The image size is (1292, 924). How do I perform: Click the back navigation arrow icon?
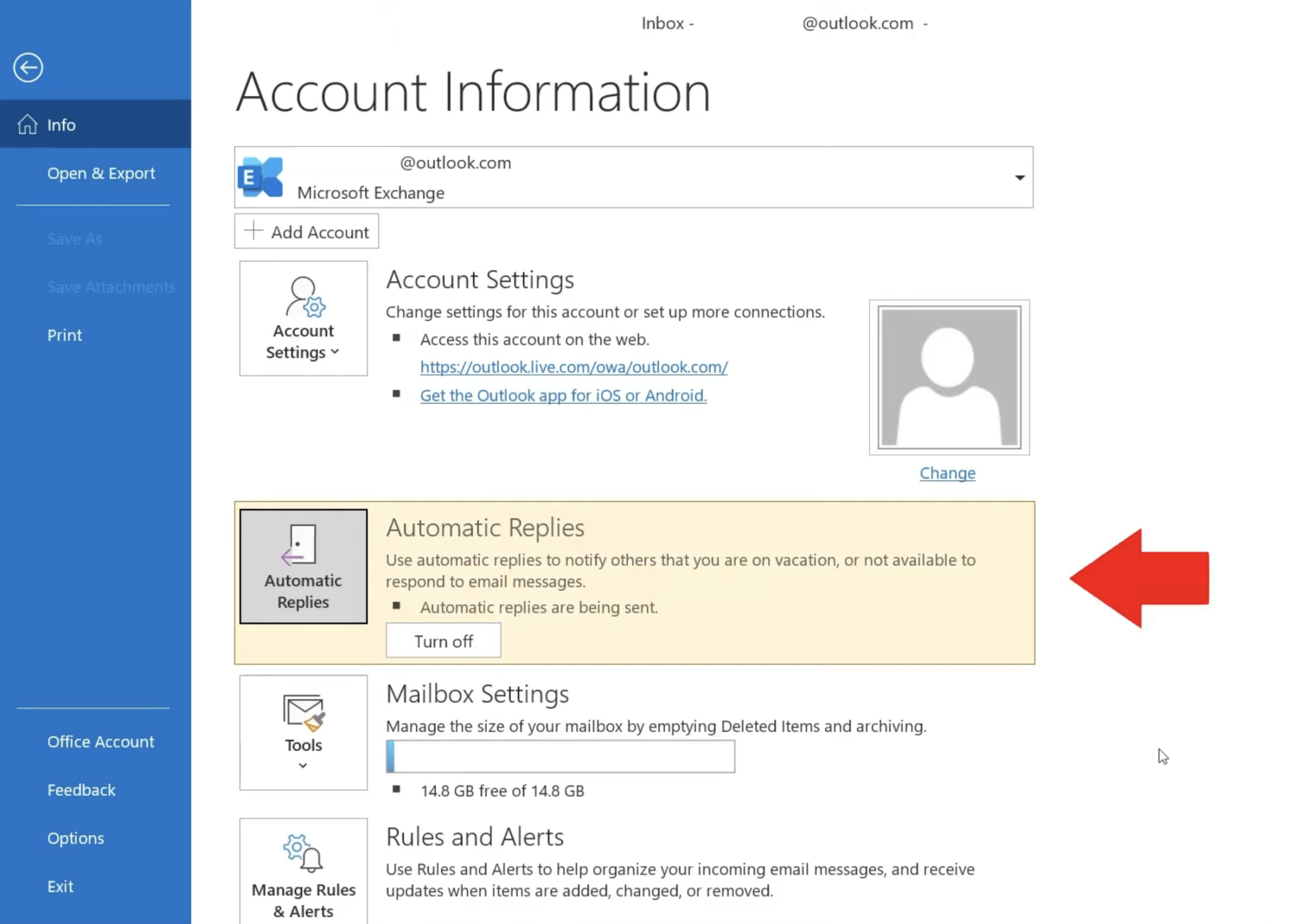tap(28, 67)
